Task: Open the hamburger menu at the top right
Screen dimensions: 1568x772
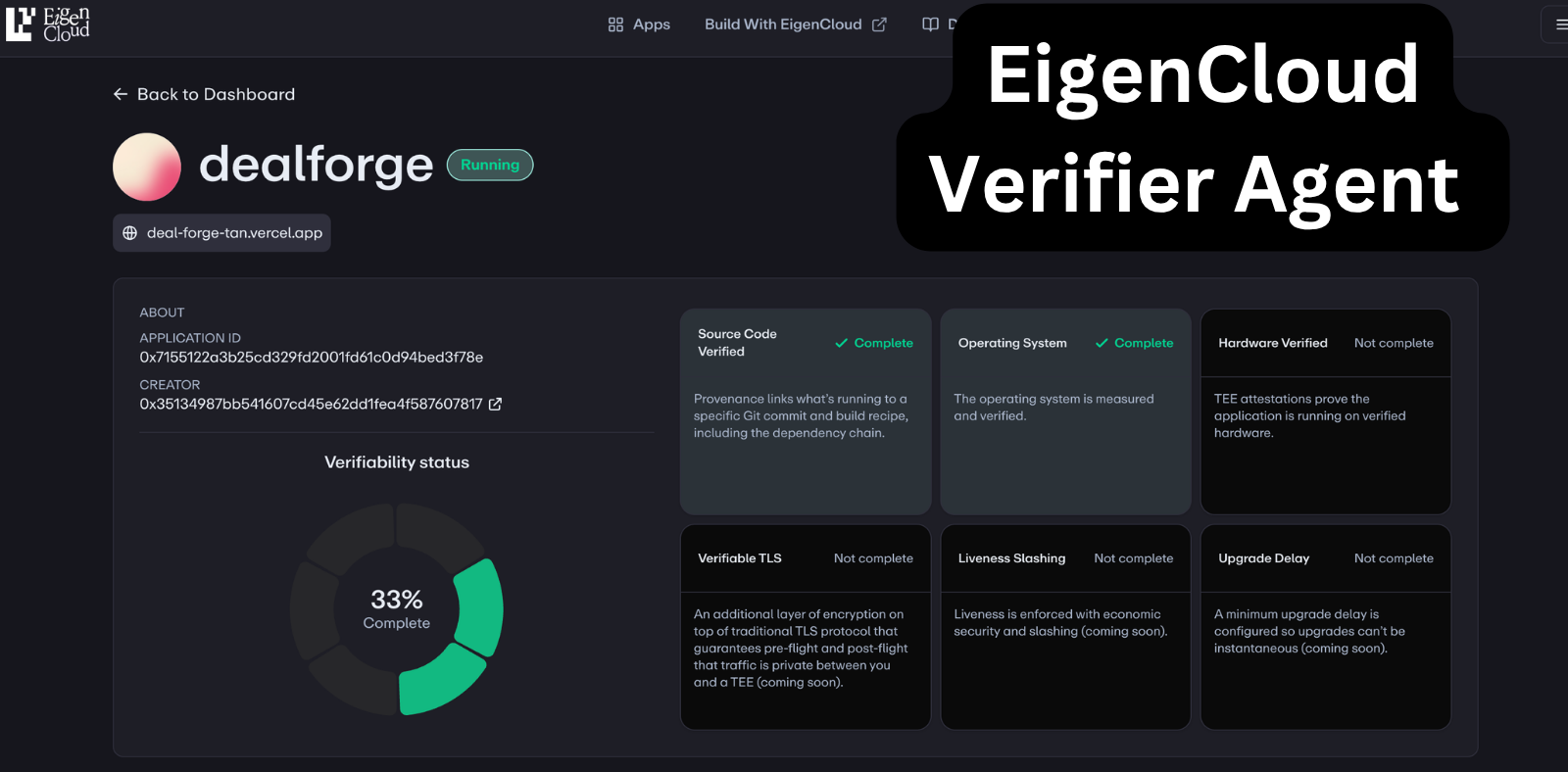Action: 1560,24
